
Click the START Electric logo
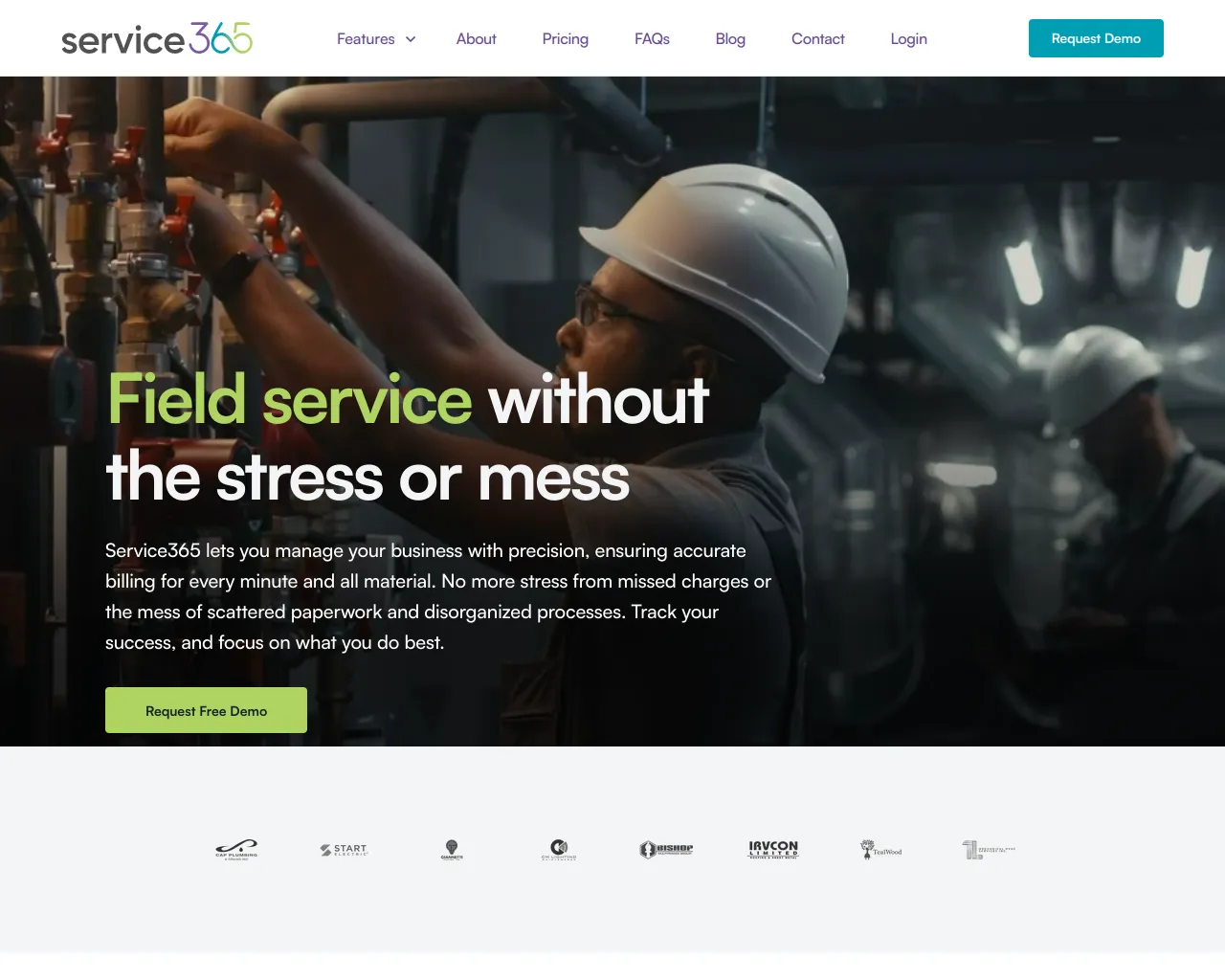click(x=345, y=849)
